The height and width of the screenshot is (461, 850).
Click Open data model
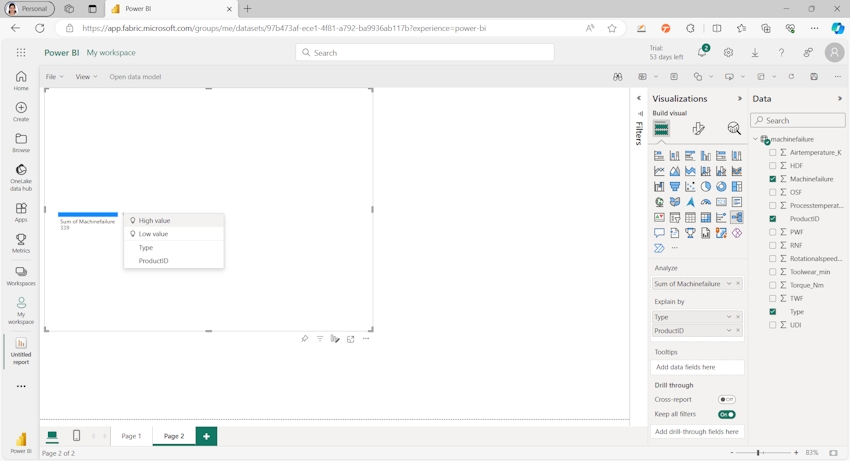pyautogui.click(x=135, y=77)
